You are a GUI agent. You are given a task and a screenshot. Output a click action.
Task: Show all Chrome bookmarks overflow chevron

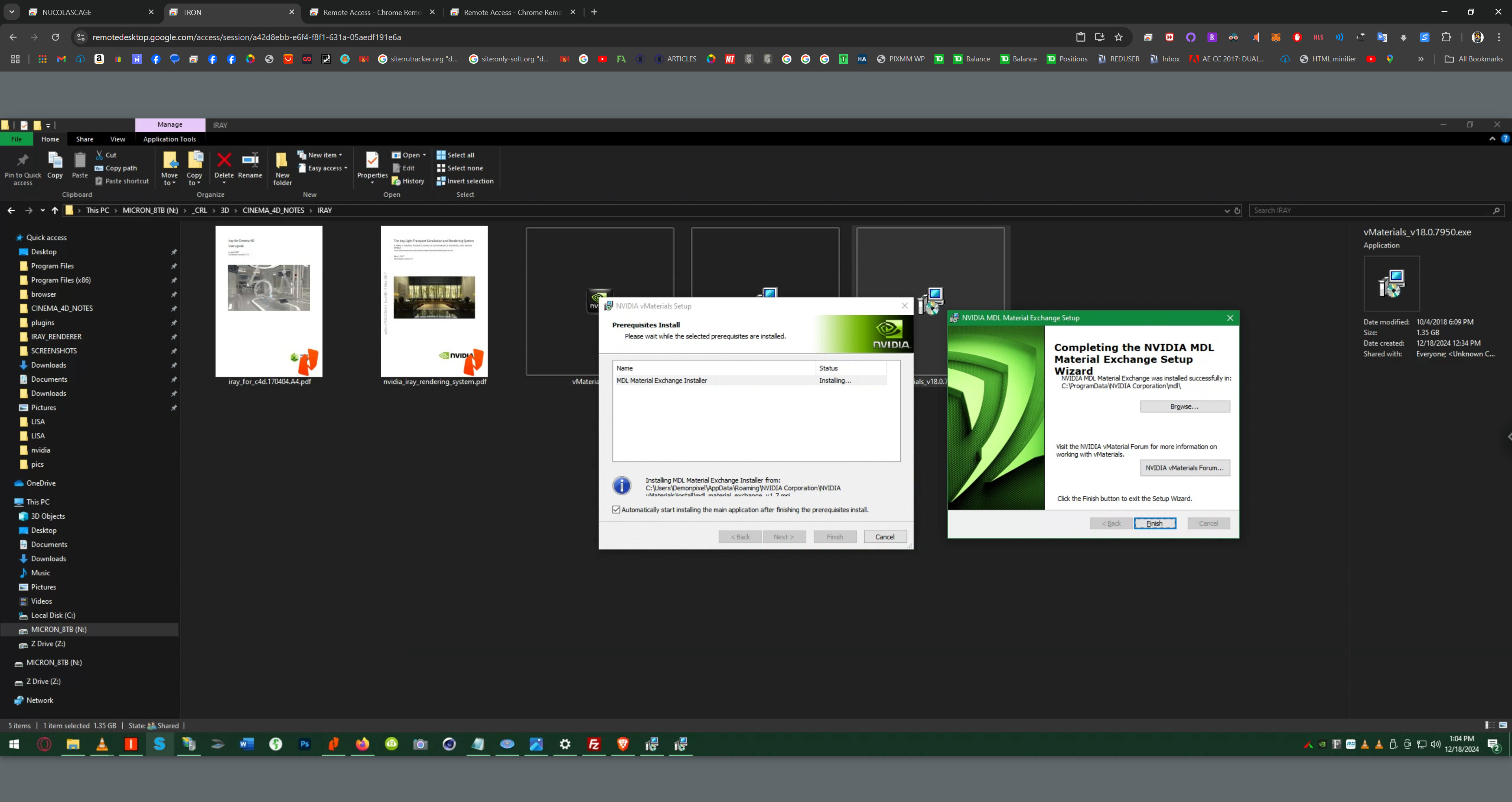click(x=1420, y=59)
